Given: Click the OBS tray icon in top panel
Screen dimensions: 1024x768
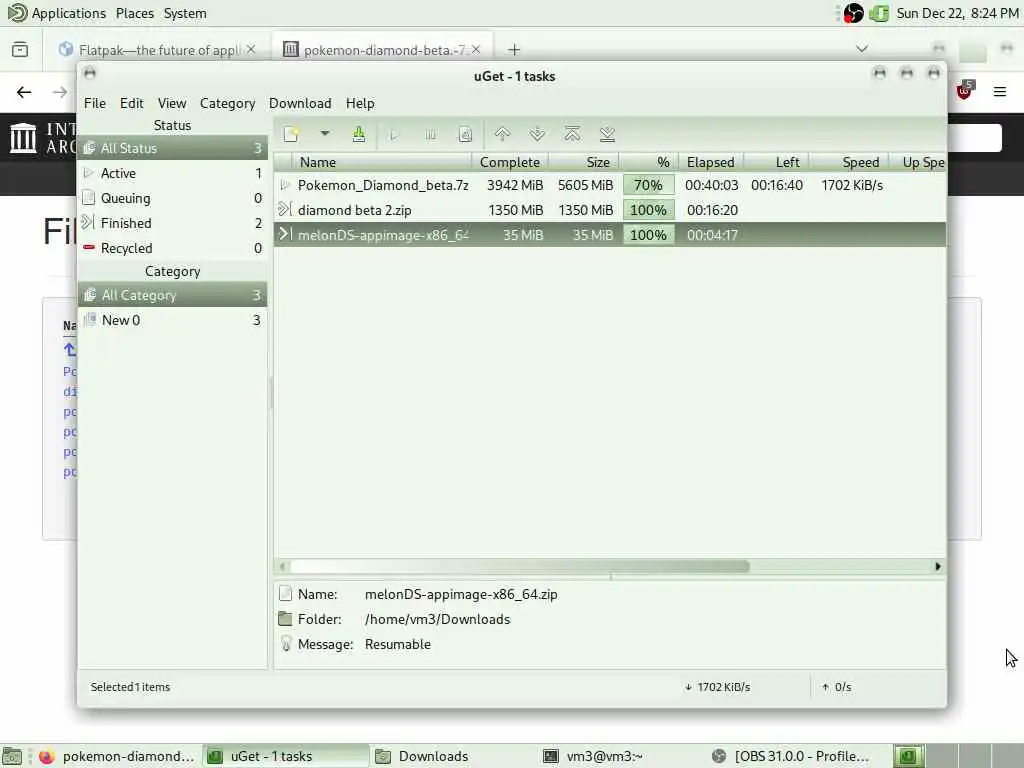Looking at the screenshot, I should coord(853,13).
